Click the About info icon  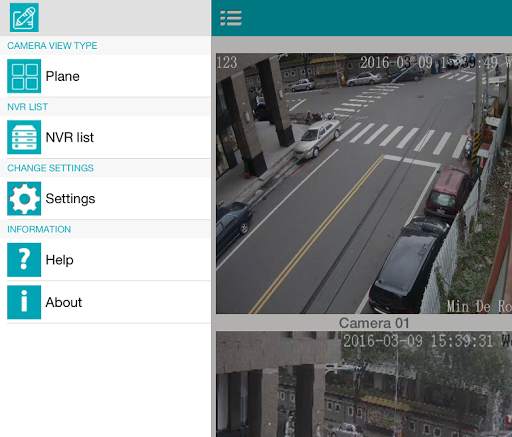(24, 302)
